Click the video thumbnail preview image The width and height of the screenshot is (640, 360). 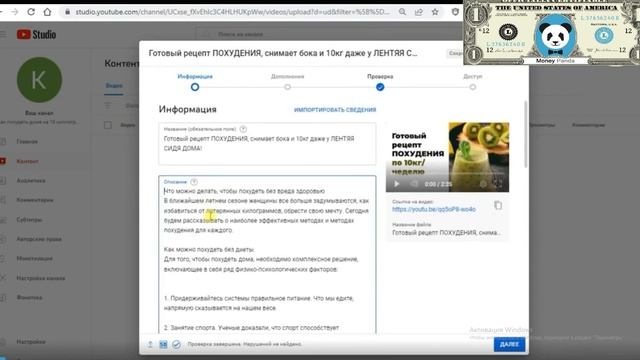tap(447, 157)
